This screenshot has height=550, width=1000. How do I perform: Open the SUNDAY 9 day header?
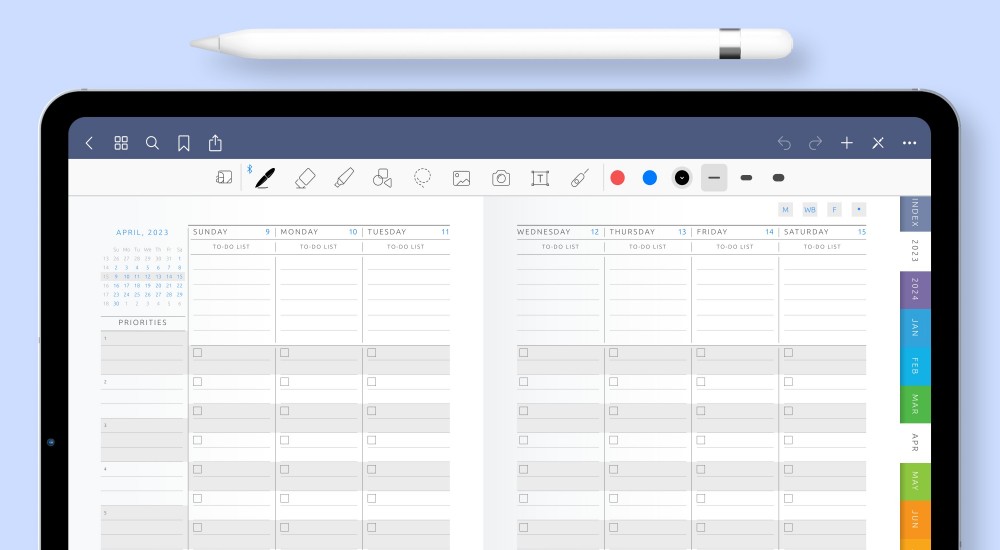232,232
